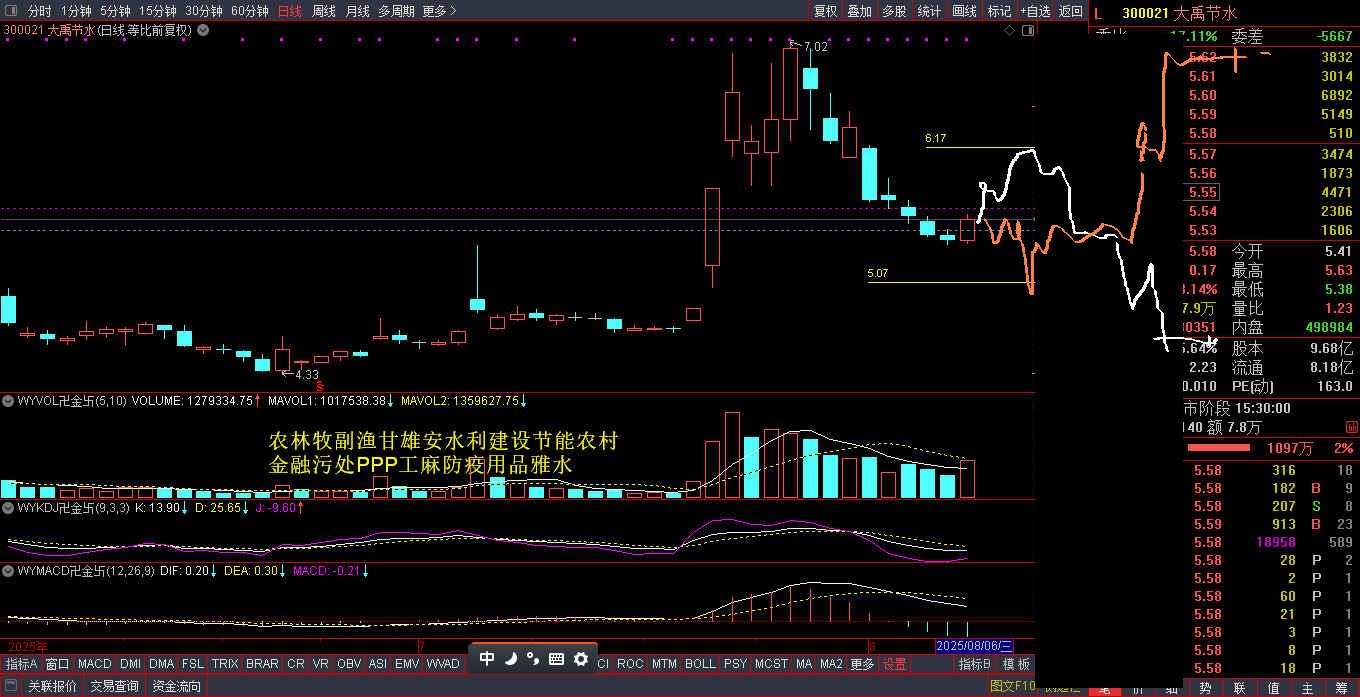Viewport: 1360px width, 697px height.
Task: Click the 势 tab at bottom right
Action: 1205,688
